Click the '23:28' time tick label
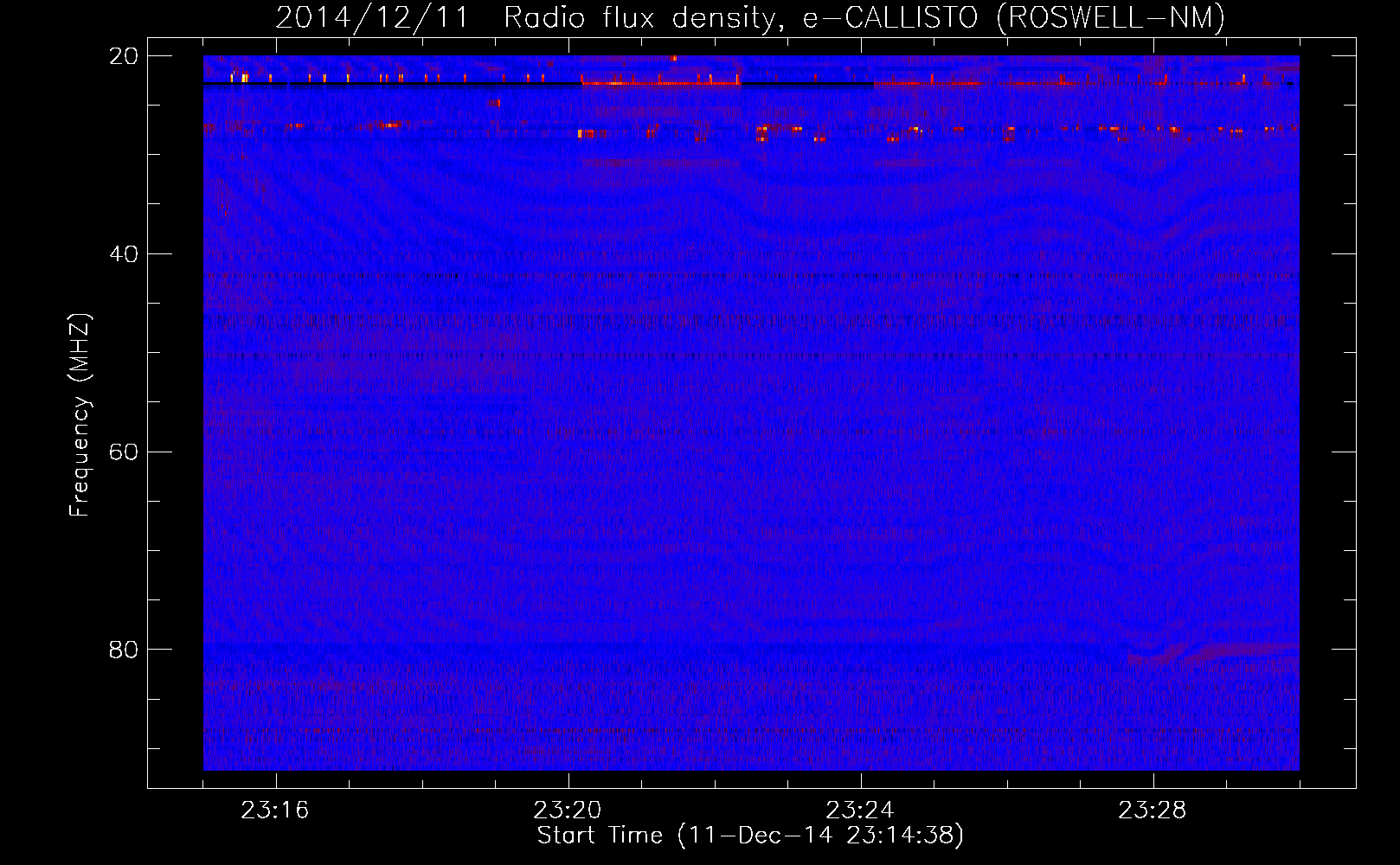This screenshot has width=1400, height=865. 1153,811
